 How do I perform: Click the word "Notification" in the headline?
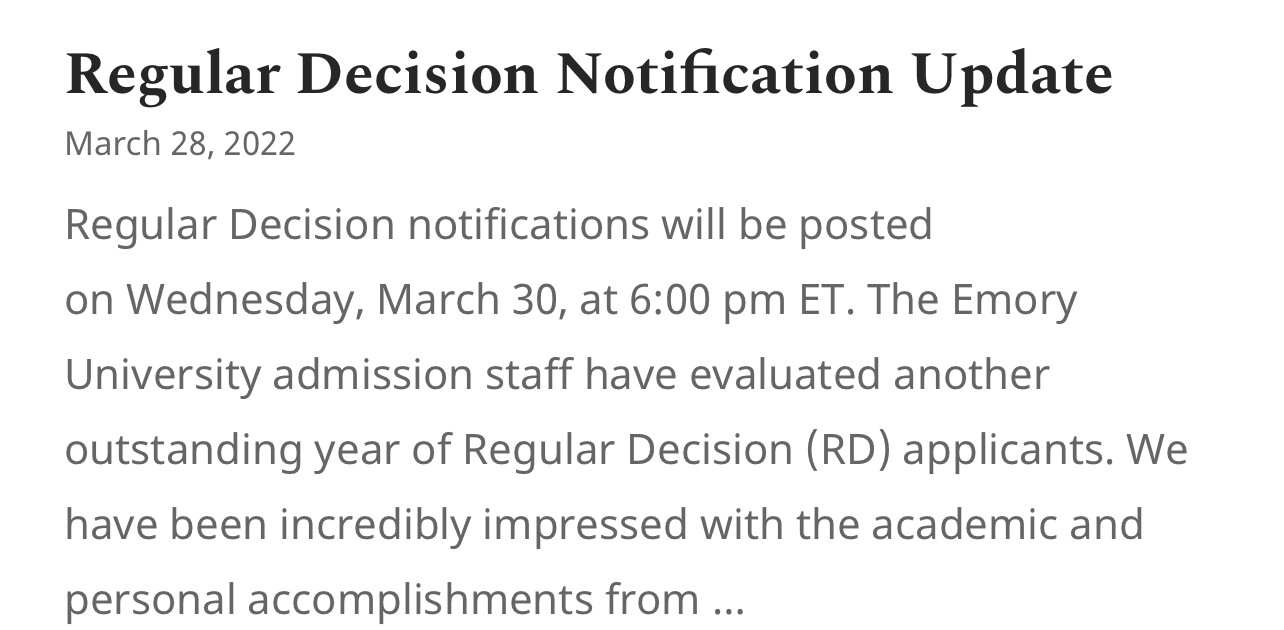coord(725,76)
